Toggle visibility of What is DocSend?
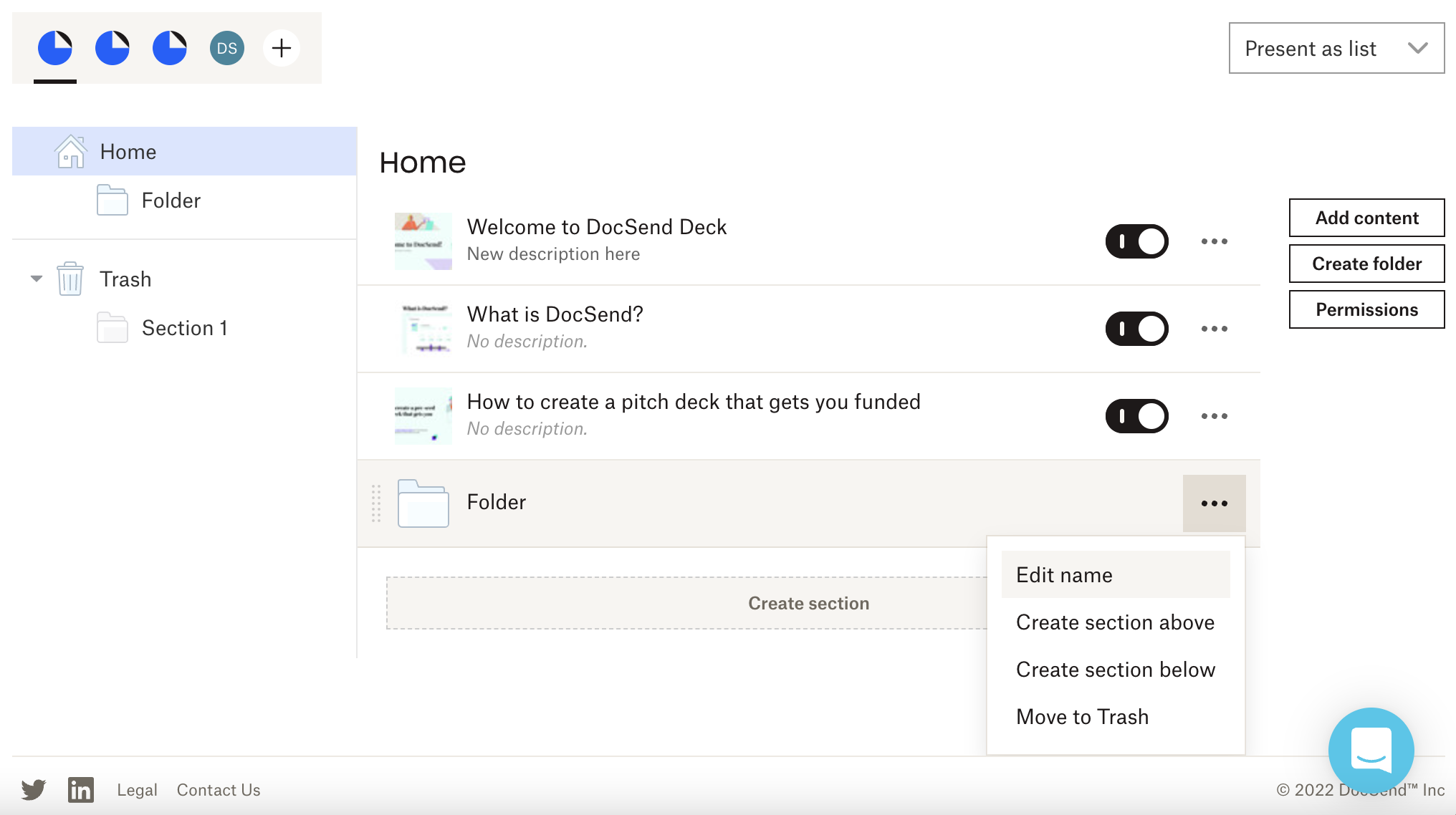The image size is (1456, 815). point(1137,329)
